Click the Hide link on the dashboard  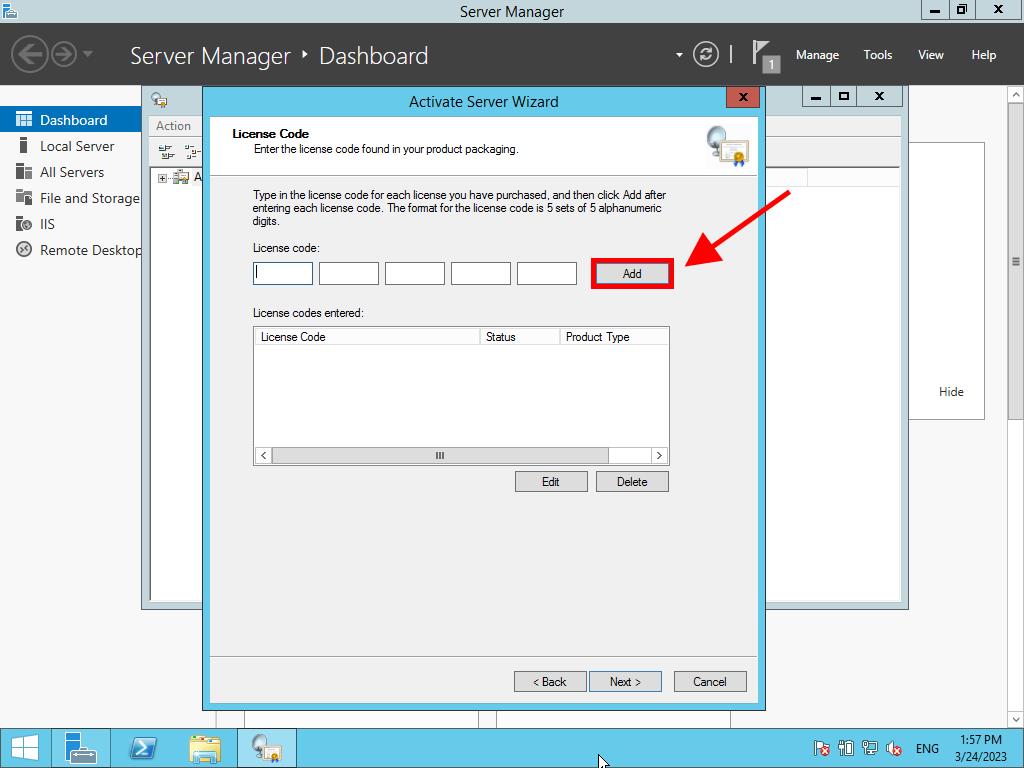951,392
